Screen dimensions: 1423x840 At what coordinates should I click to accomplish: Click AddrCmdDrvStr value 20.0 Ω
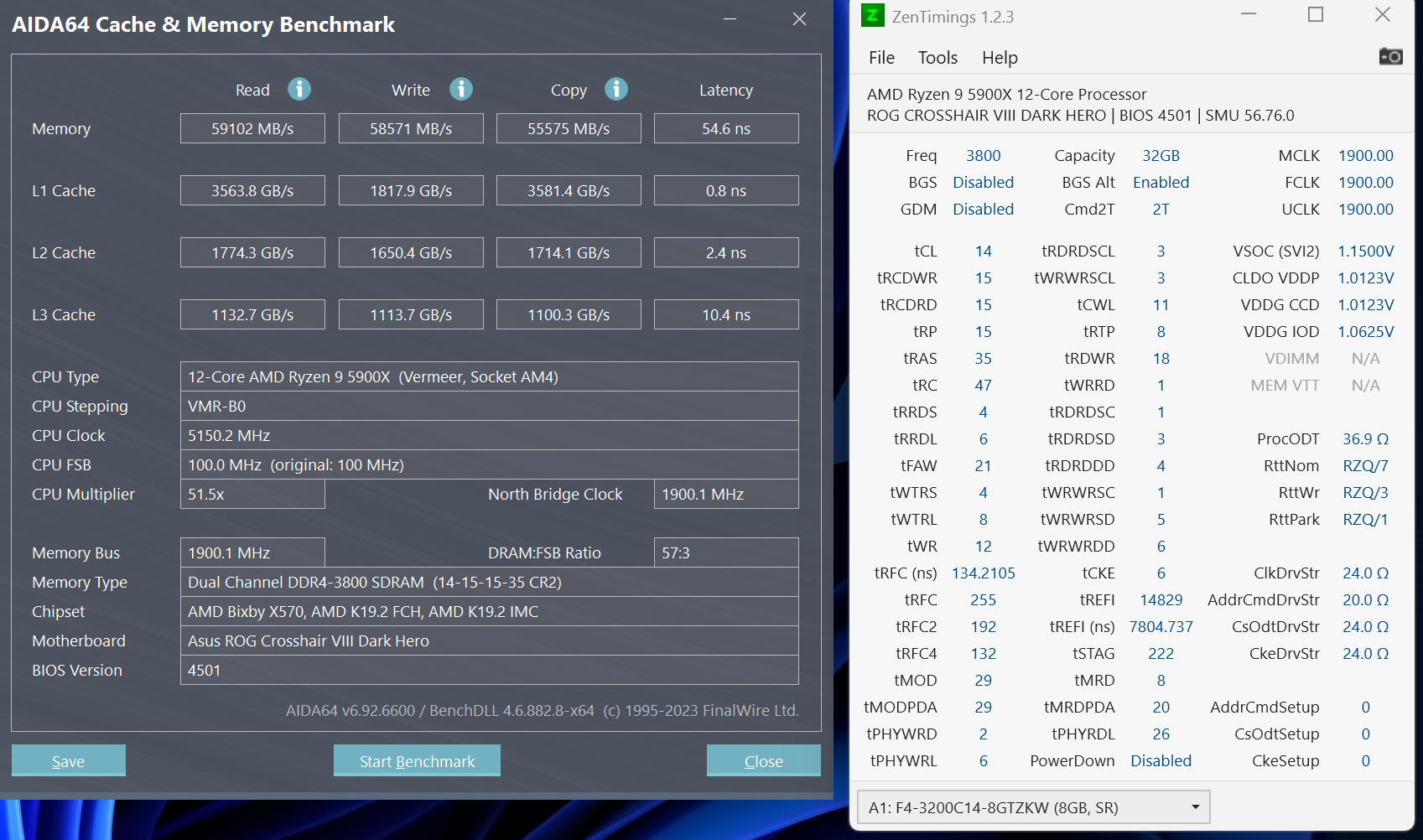1365,599
